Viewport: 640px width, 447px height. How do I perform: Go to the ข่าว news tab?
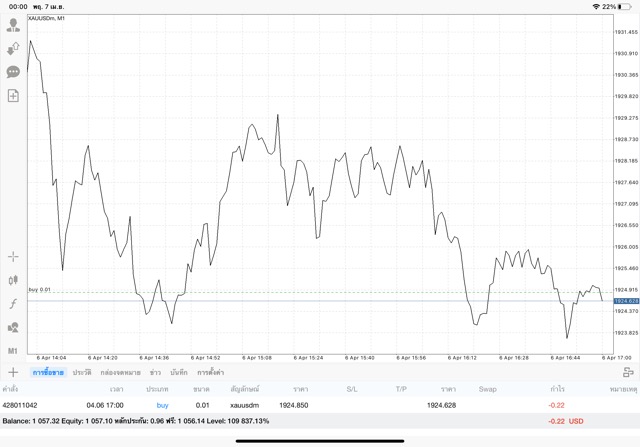[155, 372]
